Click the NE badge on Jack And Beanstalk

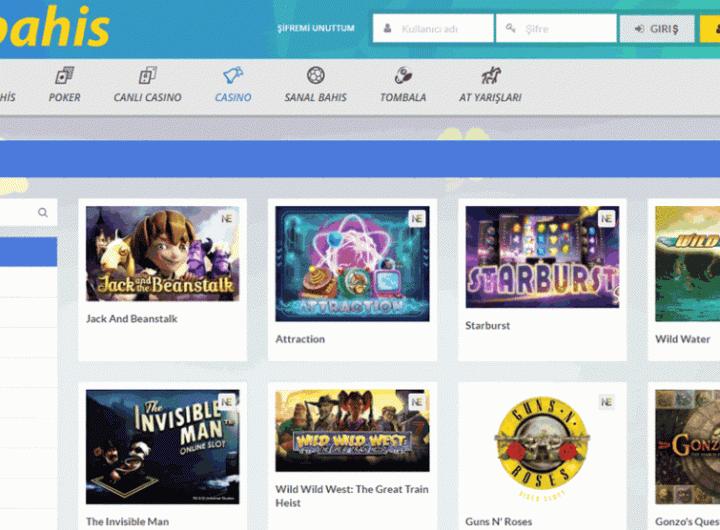click(x=226, y=219)
